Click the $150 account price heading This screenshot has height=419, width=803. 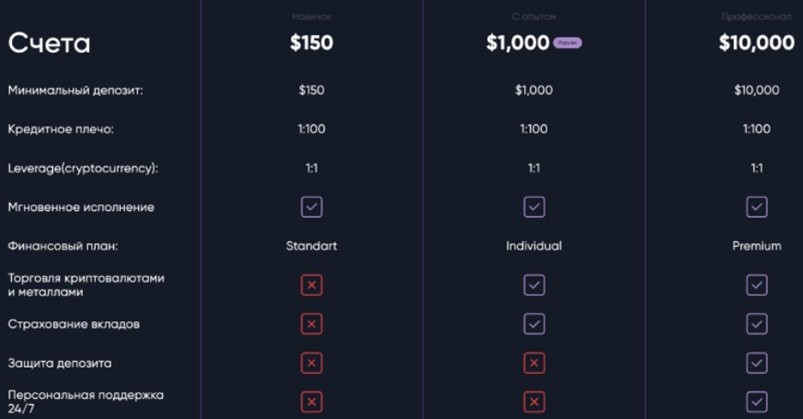coord(311,43)
